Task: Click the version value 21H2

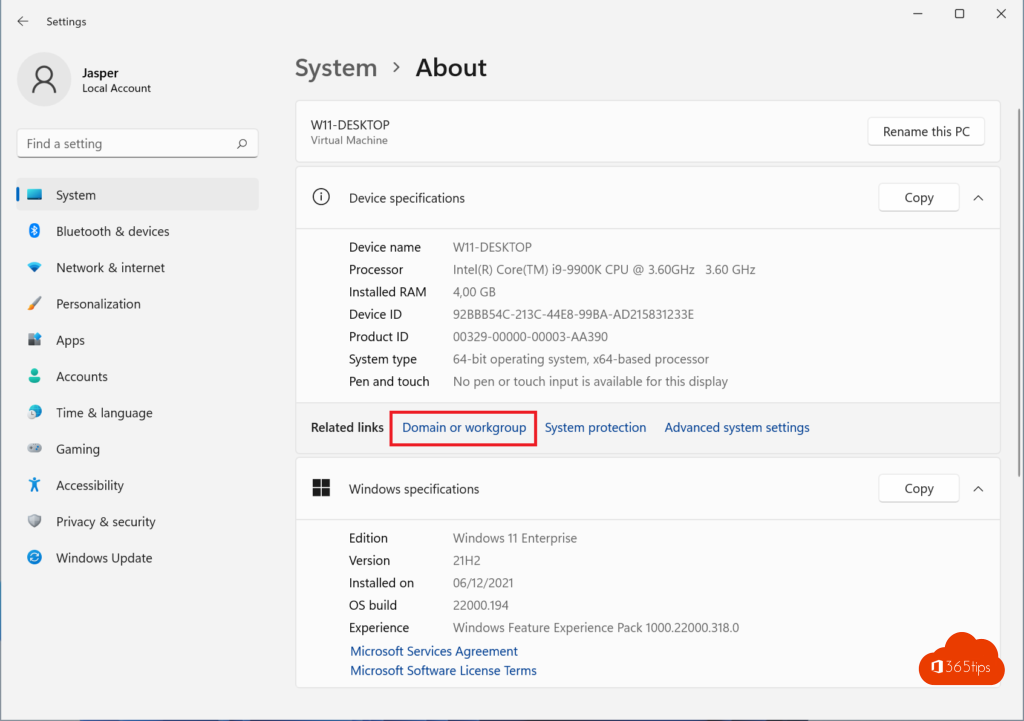Action: 466,560
